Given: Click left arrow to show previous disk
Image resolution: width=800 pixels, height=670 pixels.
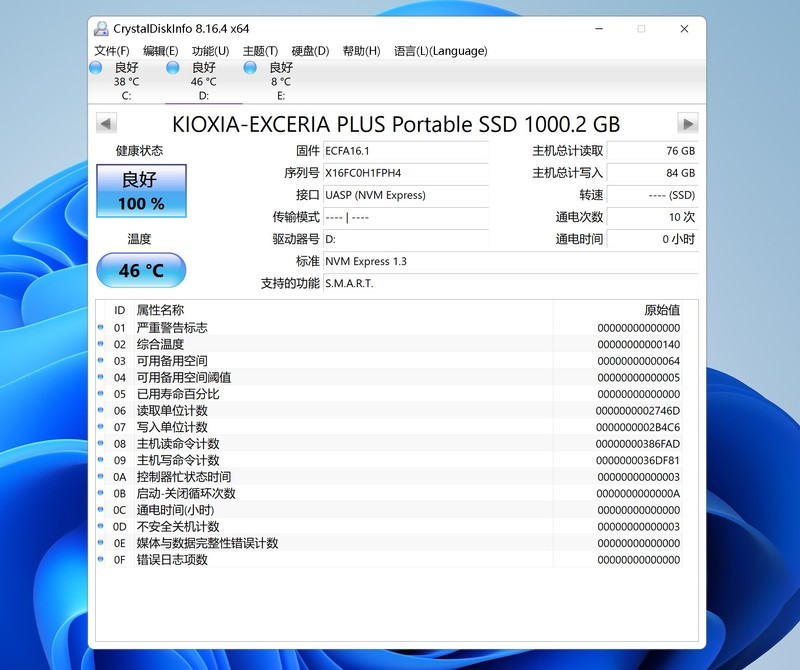Looking at the screenshot, I should point(107,123).
